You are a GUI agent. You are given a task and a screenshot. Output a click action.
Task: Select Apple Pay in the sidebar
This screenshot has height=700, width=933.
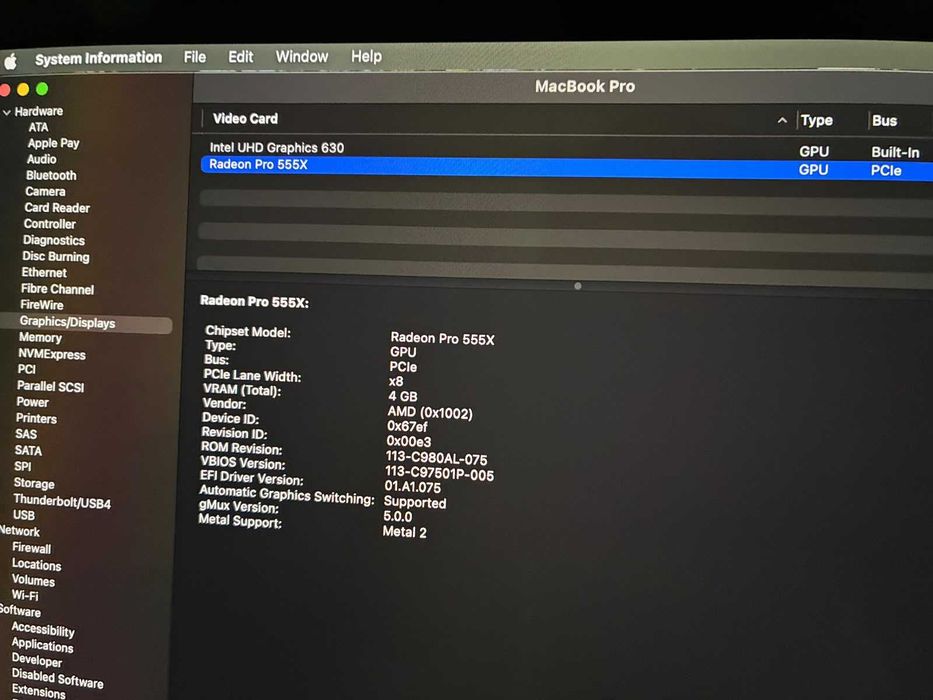(x=53, y=143)
